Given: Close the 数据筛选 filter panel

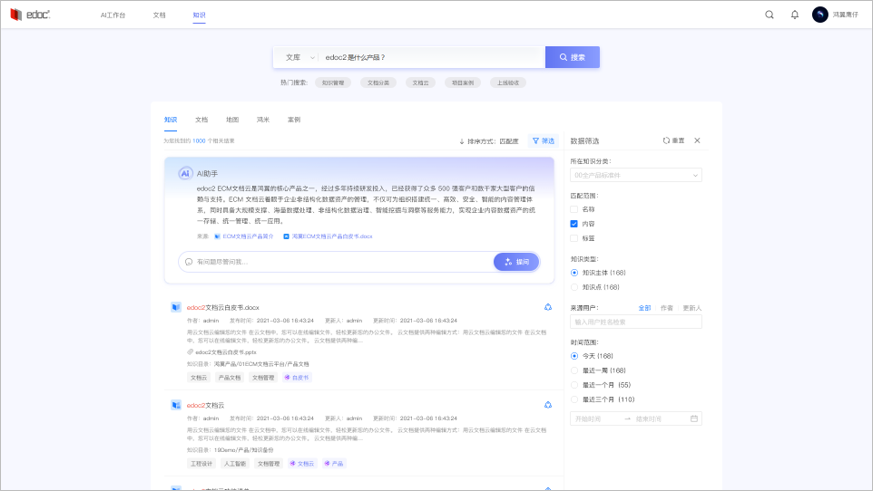Looking at the screenshot, I should point(697,141).
